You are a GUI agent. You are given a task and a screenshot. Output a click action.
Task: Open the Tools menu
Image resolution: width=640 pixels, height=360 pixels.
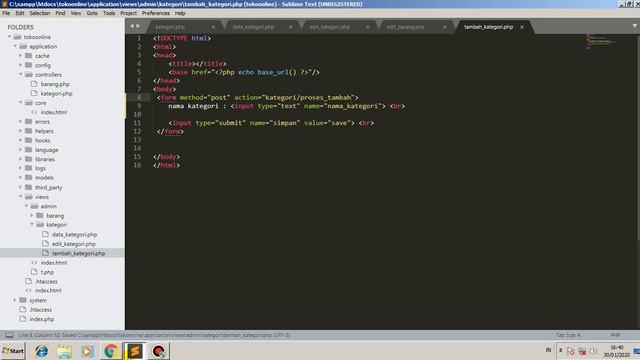tap(109, 13)
